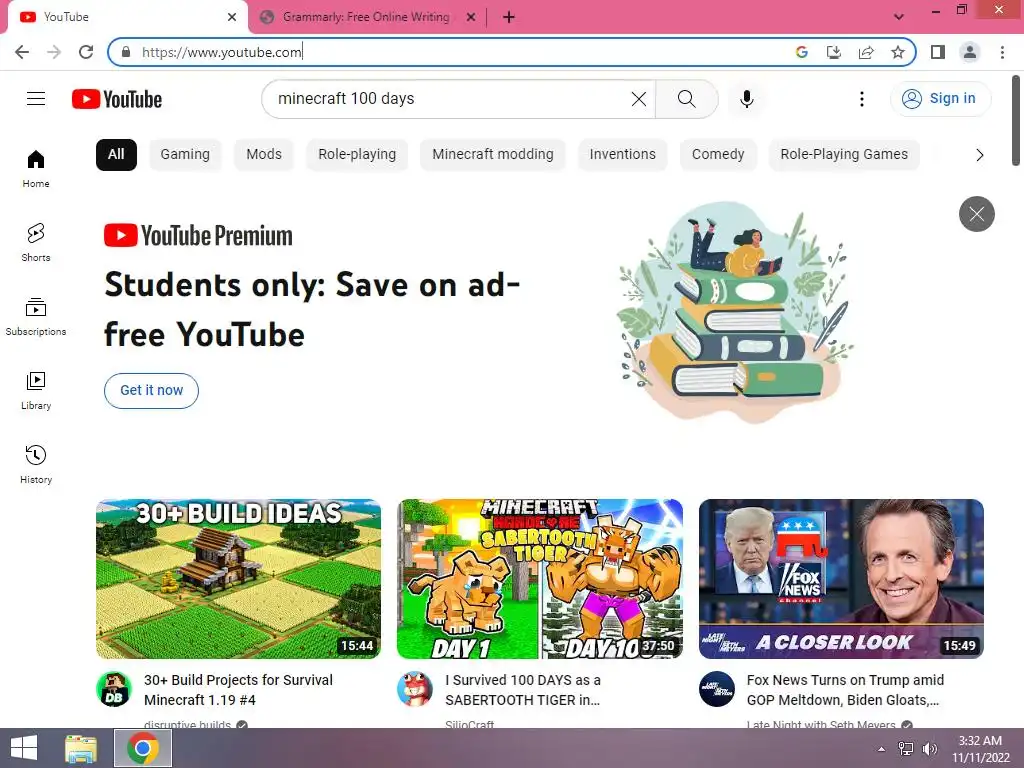Click Get it now button

[x=152, y=391]
